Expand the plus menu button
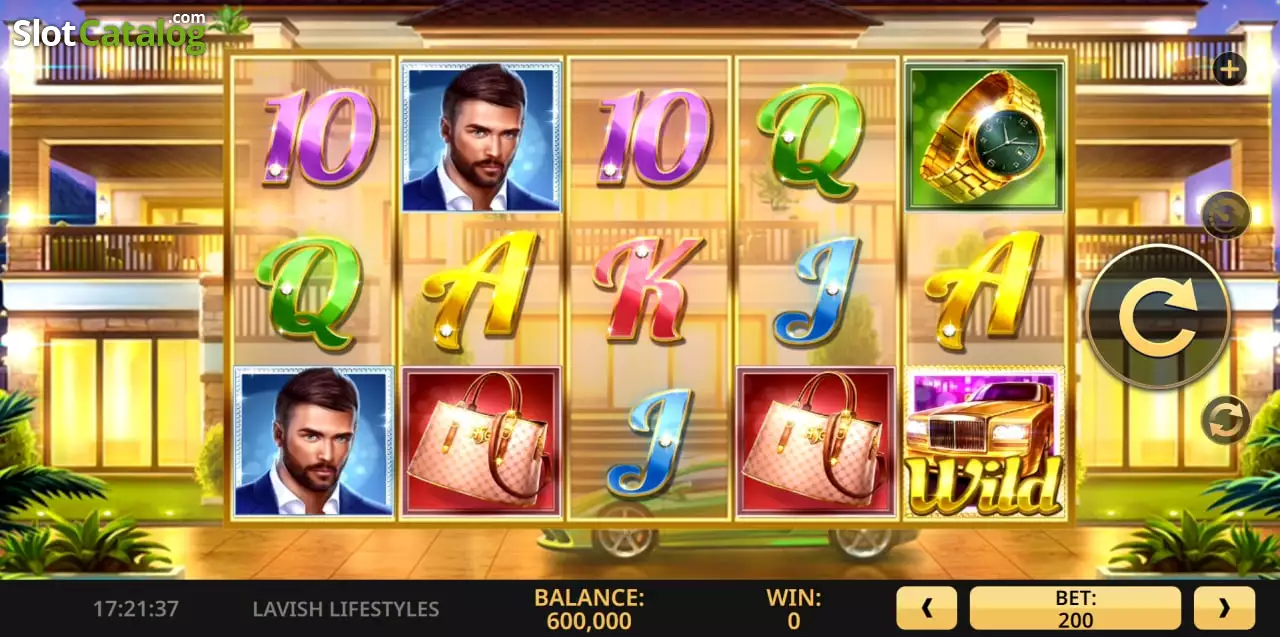The image size is (1280, 637). (x=1229, y=69)
